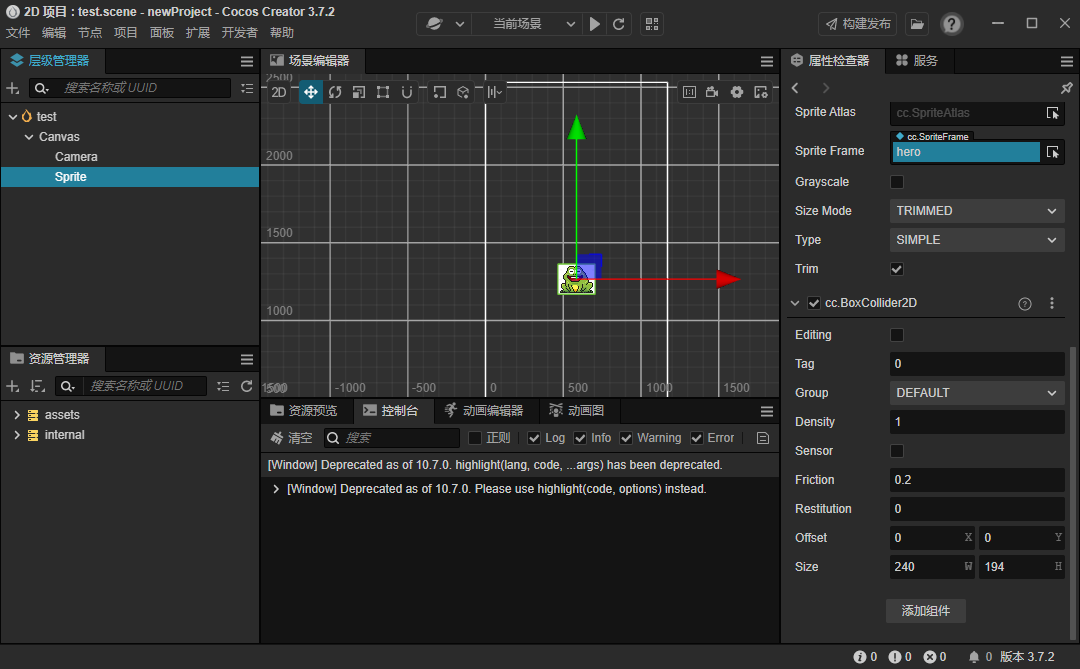Toggle the snap magnet tool
The width and height of the screenshot is (1080, 669).
click(407, 92)
